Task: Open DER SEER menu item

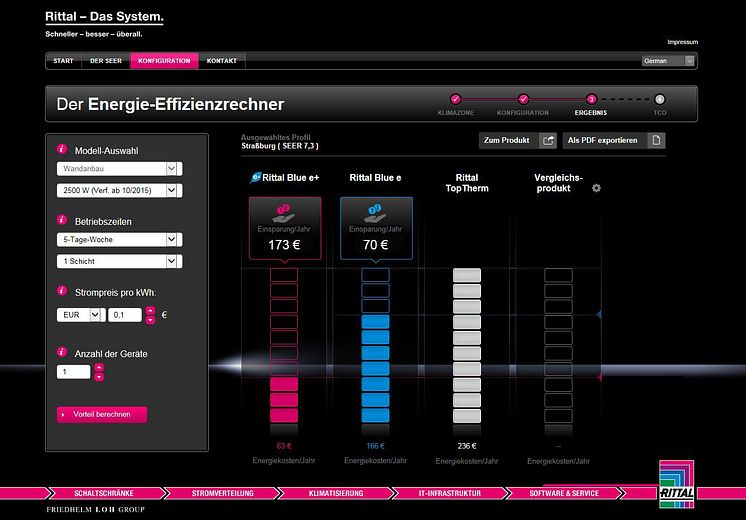Action: (x=106, y=61)
